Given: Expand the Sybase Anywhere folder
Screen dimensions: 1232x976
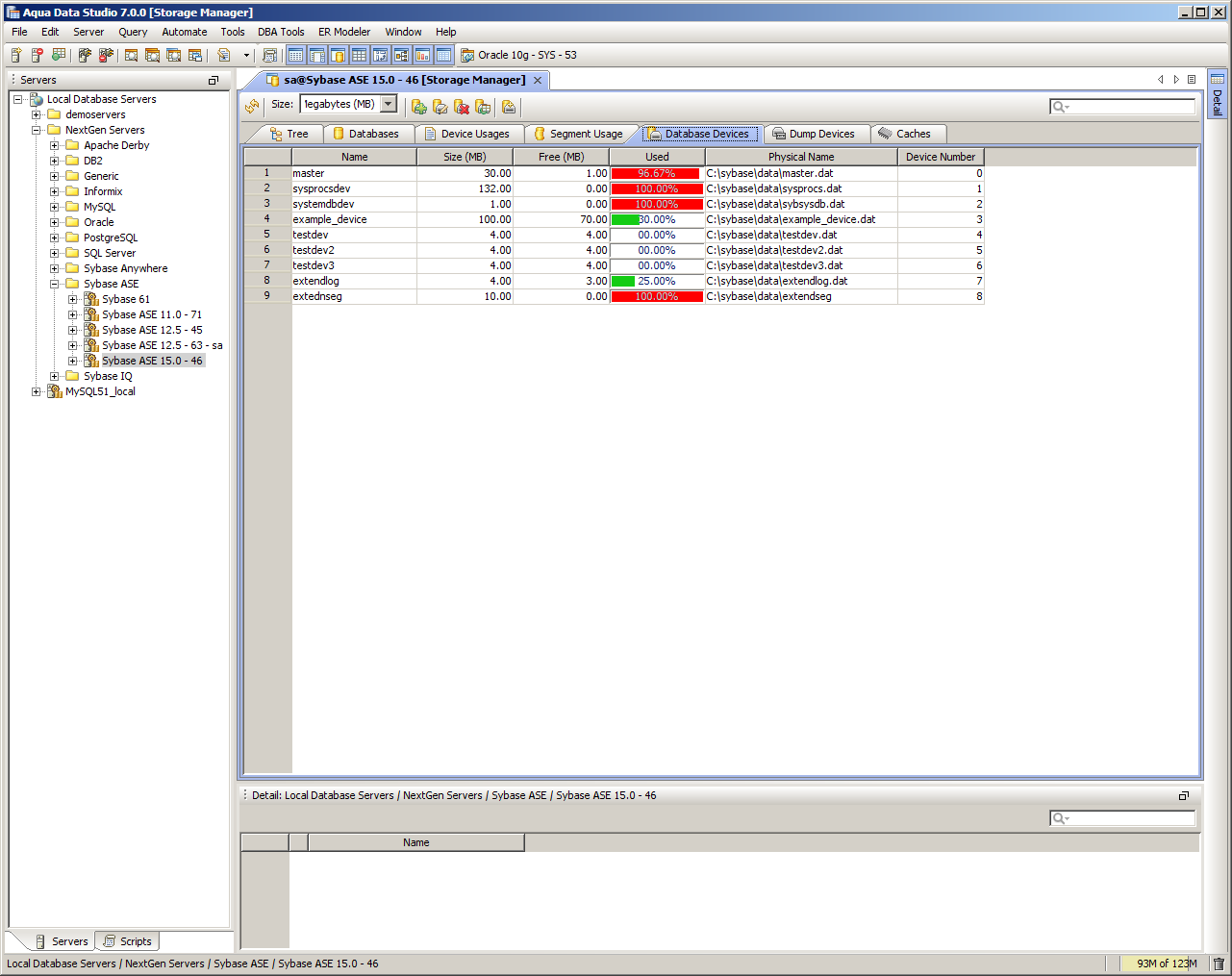Looking at the screenshot, I should click(55, 268).
